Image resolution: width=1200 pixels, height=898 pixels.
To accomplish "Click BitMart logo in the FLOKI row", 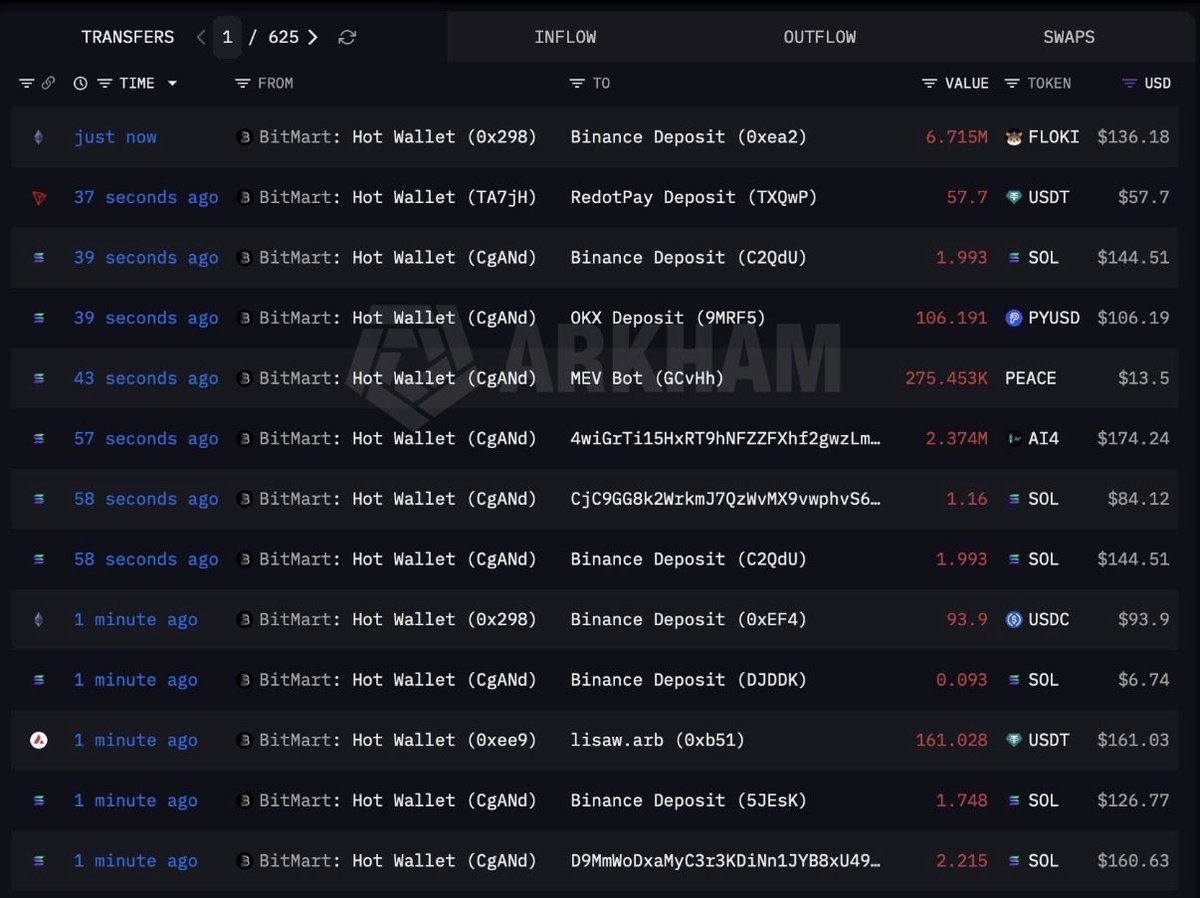I will [x=244, y=137].
